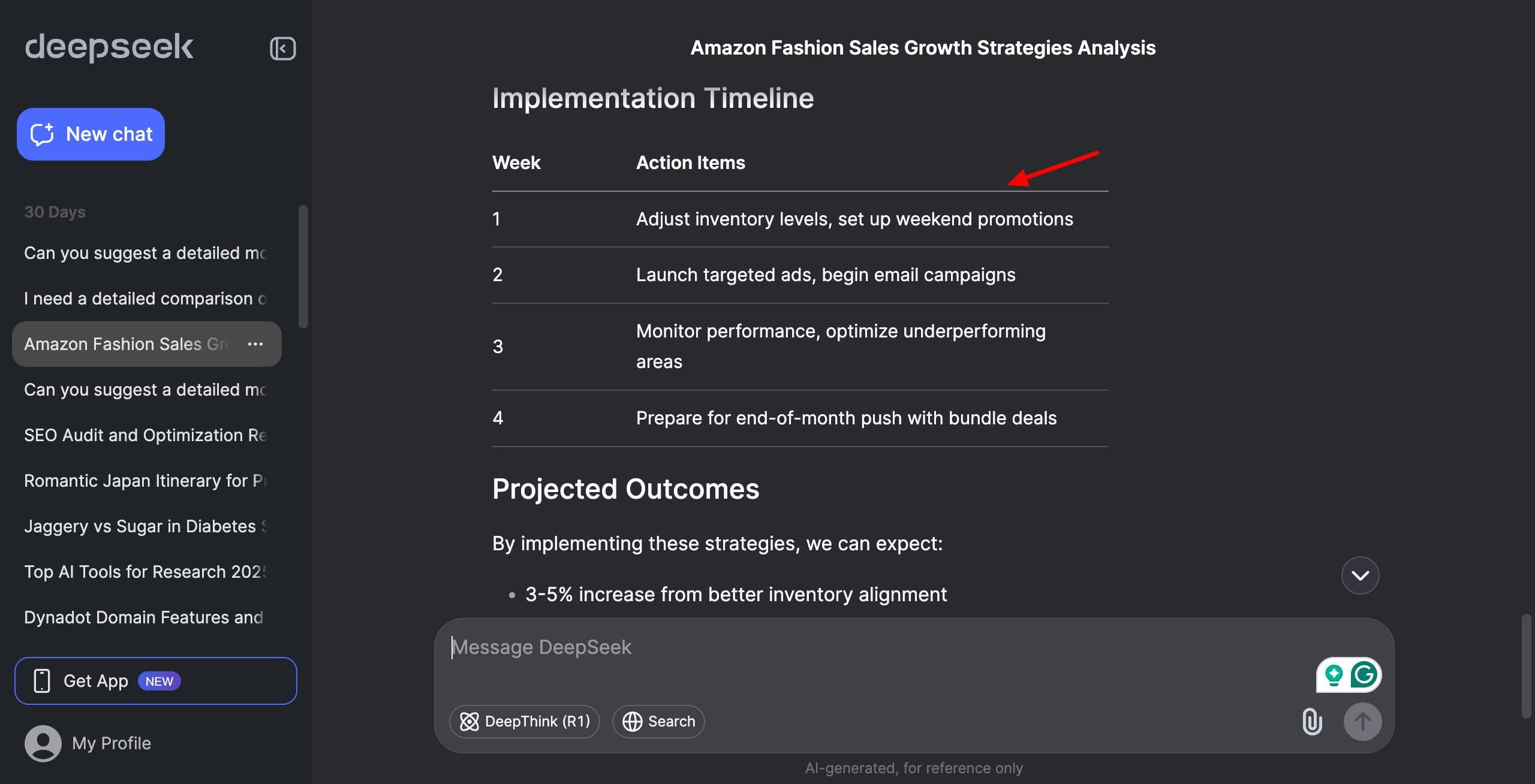Click the profile avatar icon
The image size is (1535, 784).
coord(43,743)
